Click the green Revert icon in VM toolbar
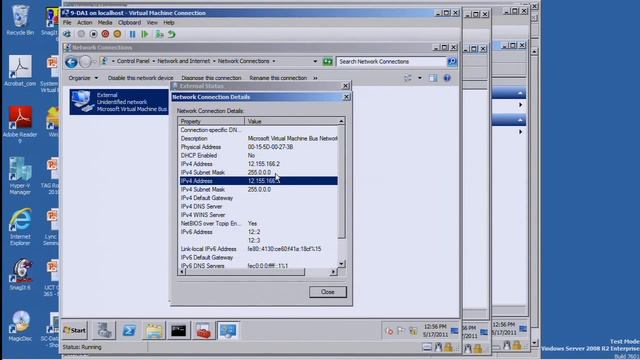This screenshot has height=360, width=640. pos(172,34)
